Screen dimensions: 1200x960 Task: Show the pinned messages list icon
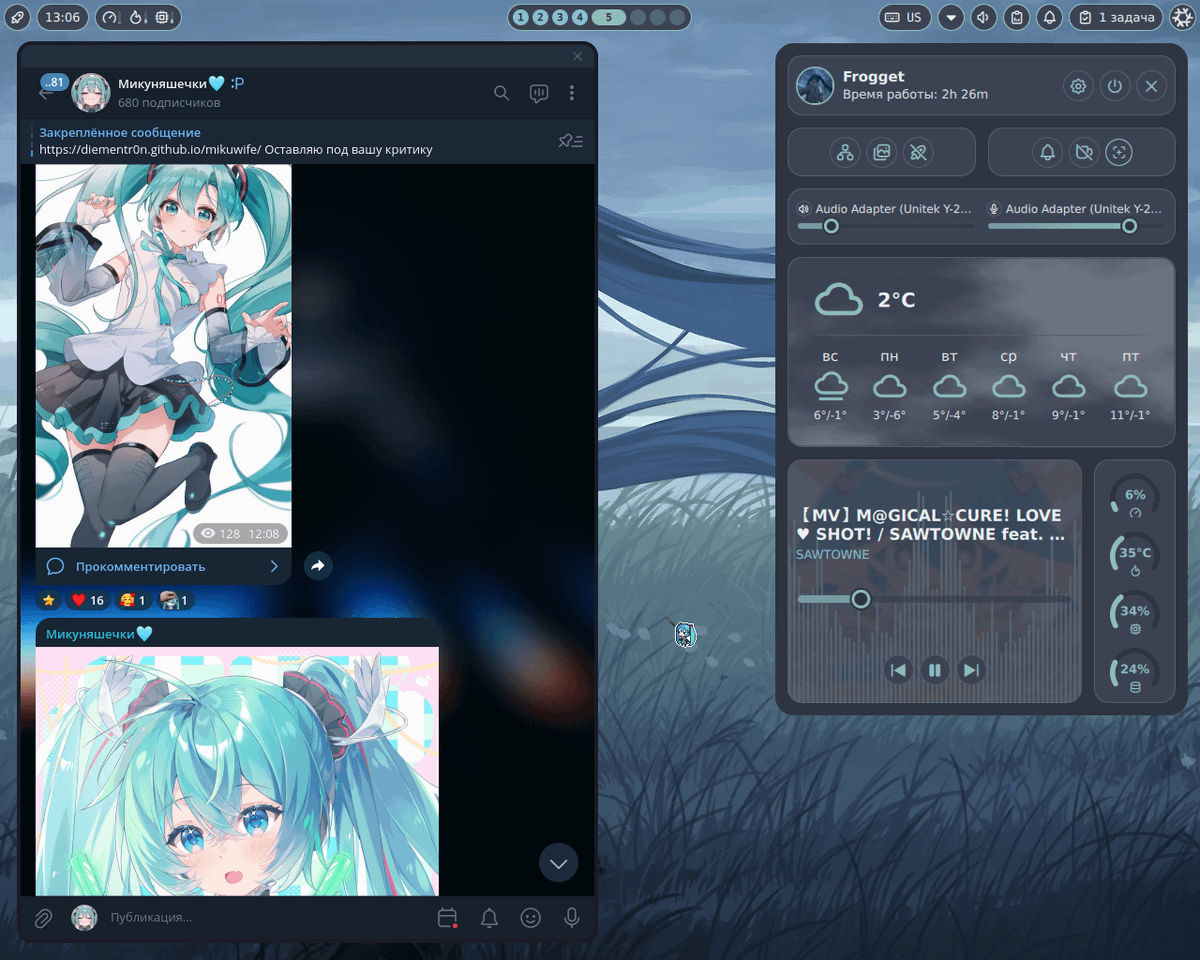(571, 141)
